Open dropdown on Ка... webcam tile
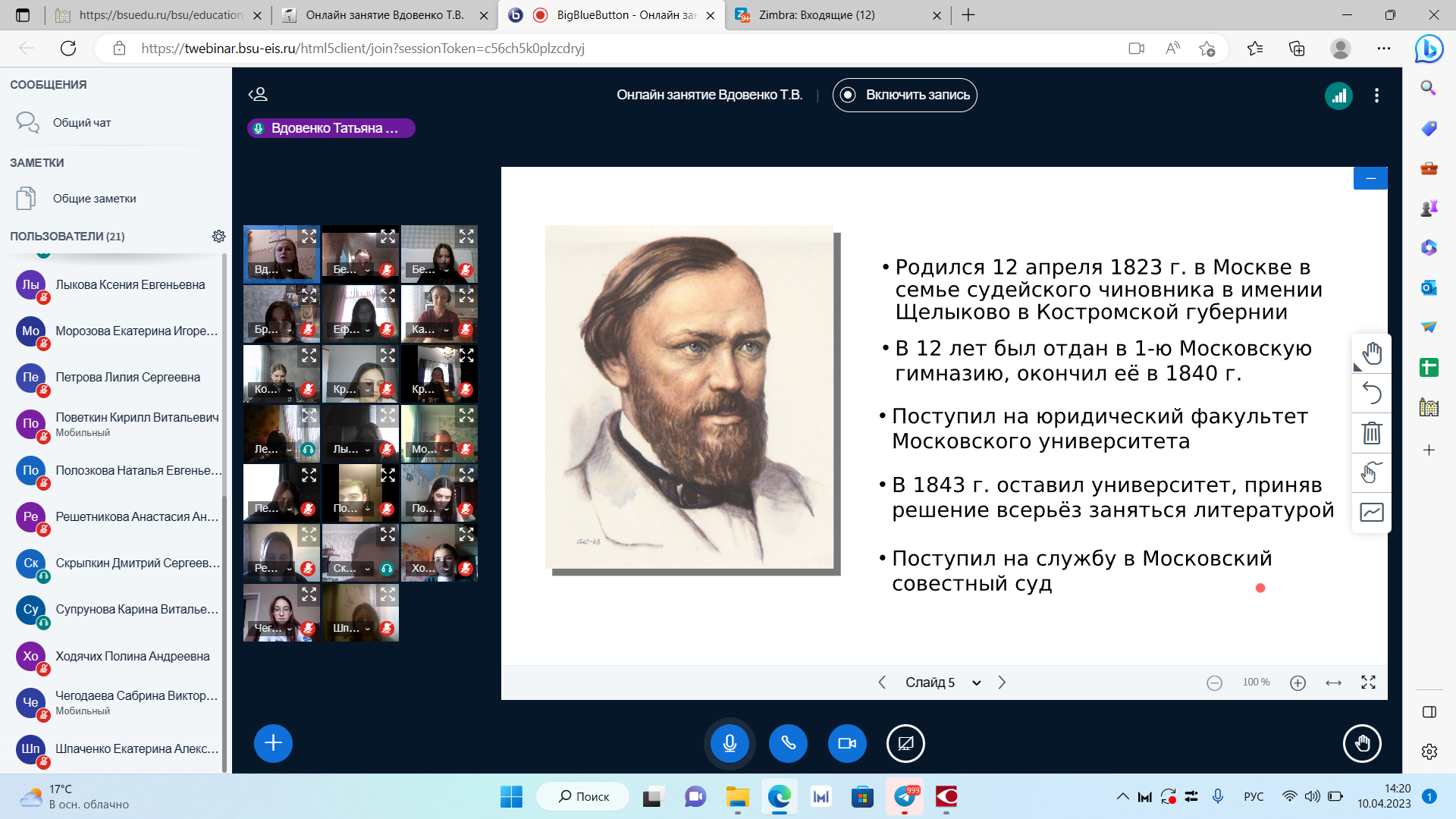The height and width of the screenshot is (819, 1456). (431, 330)
